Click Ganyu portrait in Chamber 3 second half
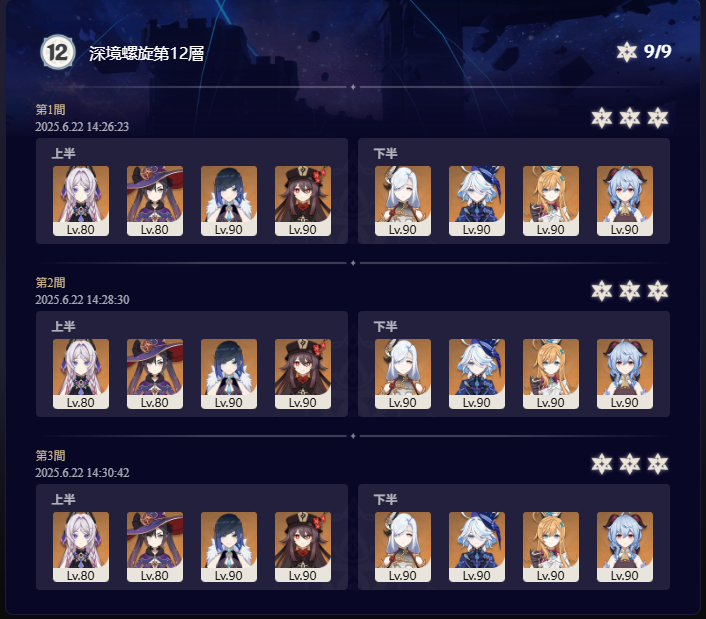 point(625,547)
